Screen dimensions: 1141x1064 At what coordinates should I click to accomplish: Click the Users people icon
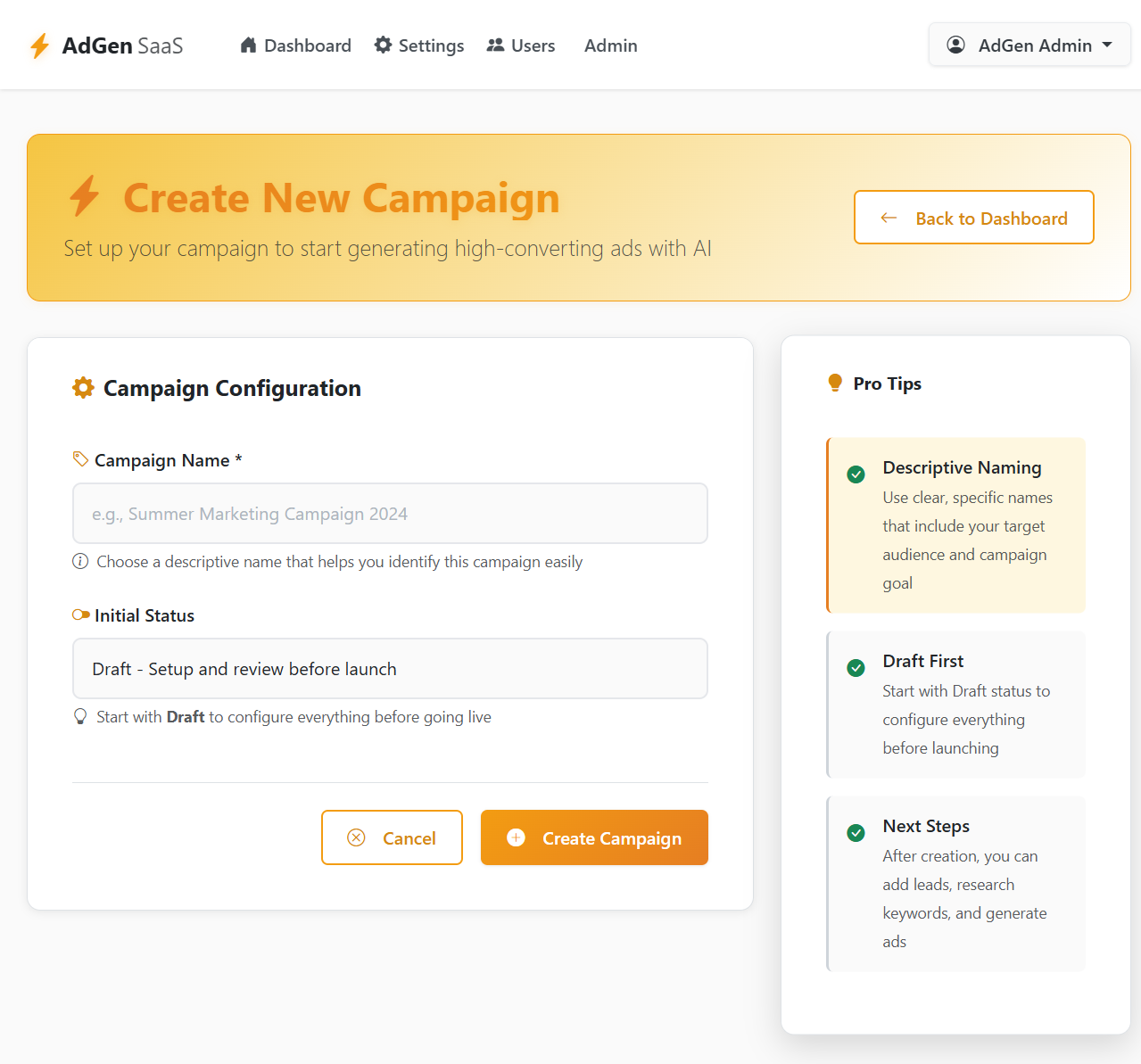click(495, 45)
